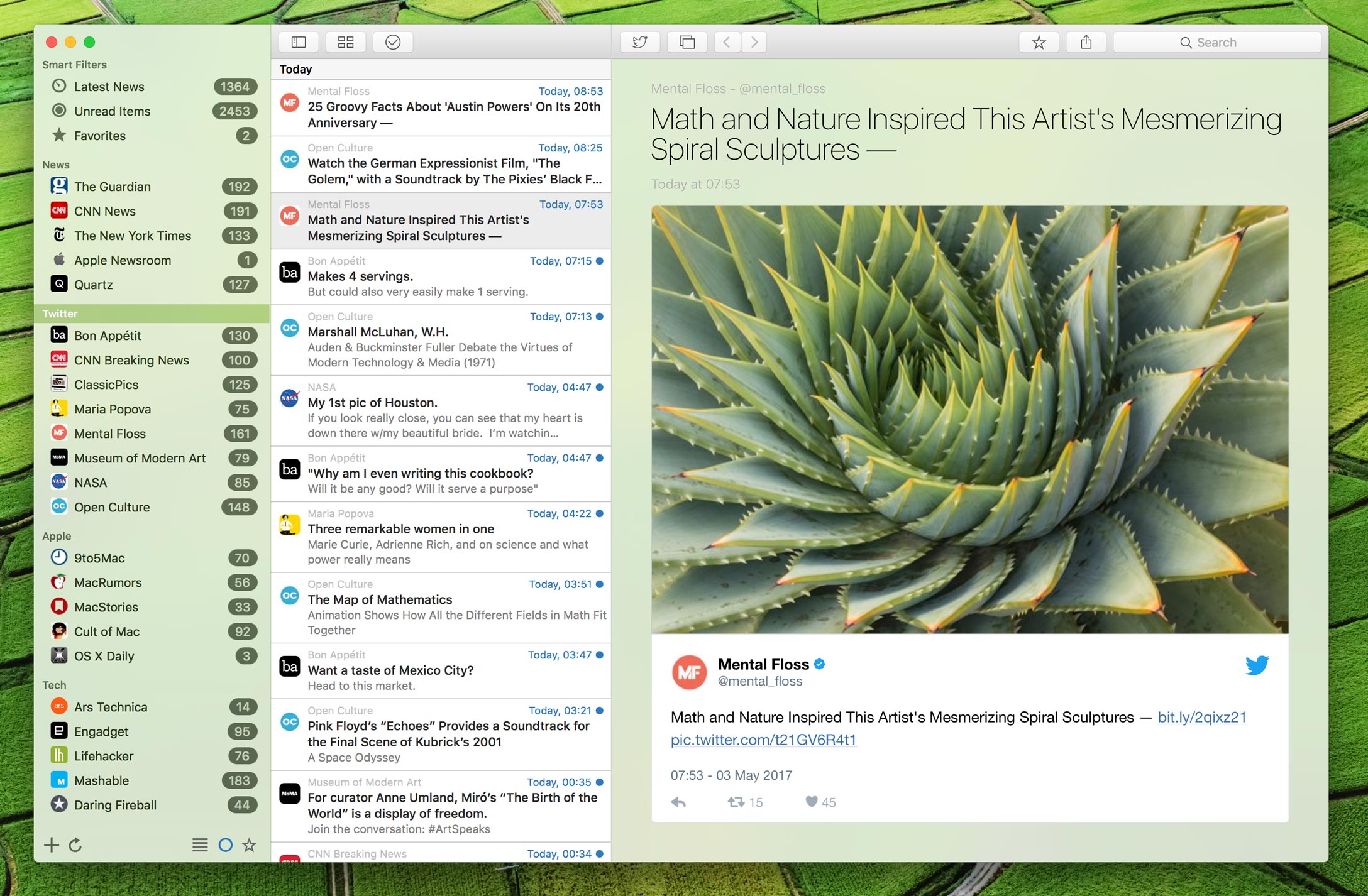1368x896 pixels.
Task: Open Favorites smart filter
Action: tap(152, 136)
